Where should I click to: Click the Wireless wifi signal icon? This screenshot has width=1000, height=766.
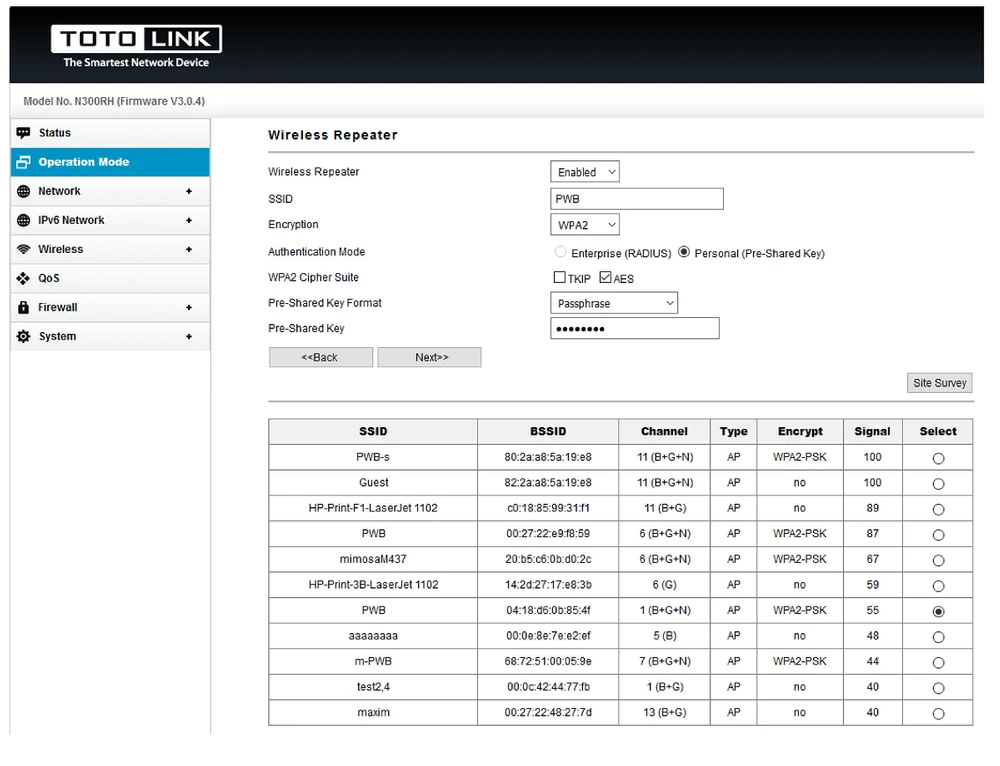coord(24,249)
